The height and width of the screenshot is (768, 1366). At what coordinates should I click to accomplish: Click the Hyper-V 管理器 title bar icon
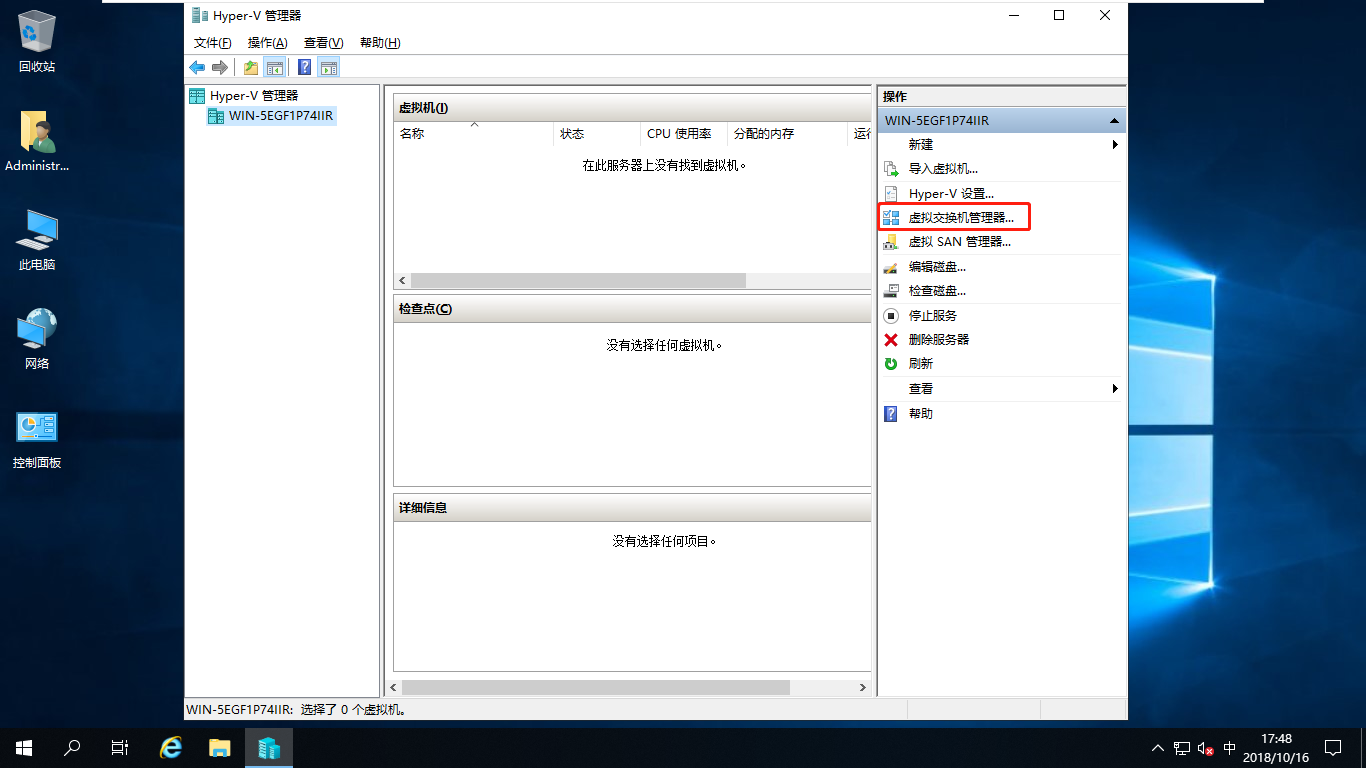coord(200,15)
